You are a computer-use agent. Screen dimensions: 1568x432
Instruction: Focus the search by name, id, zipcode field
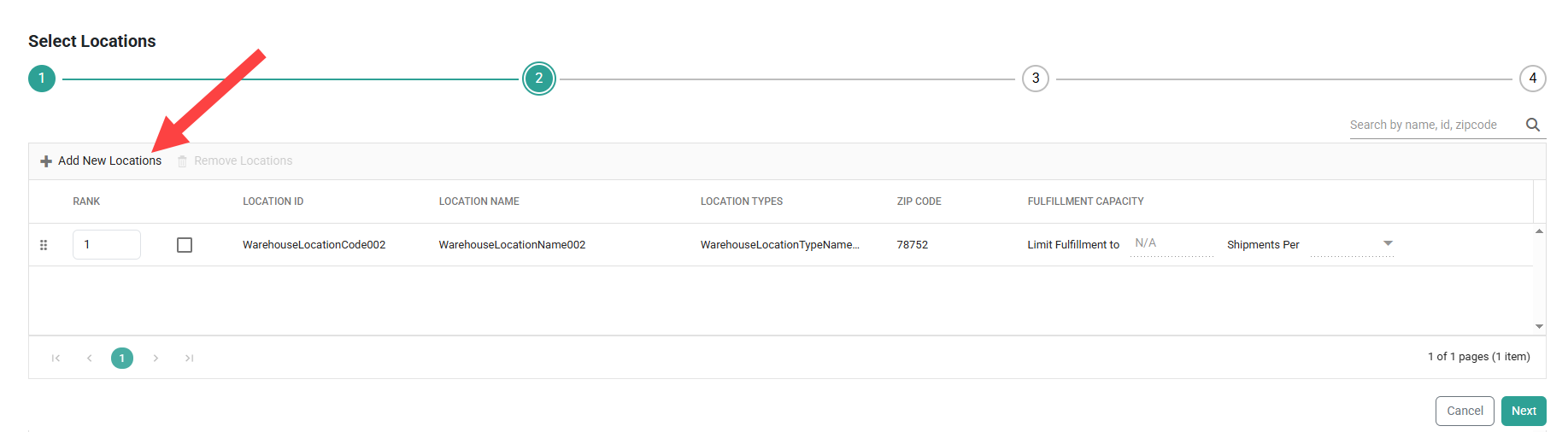click(1436, 125)
